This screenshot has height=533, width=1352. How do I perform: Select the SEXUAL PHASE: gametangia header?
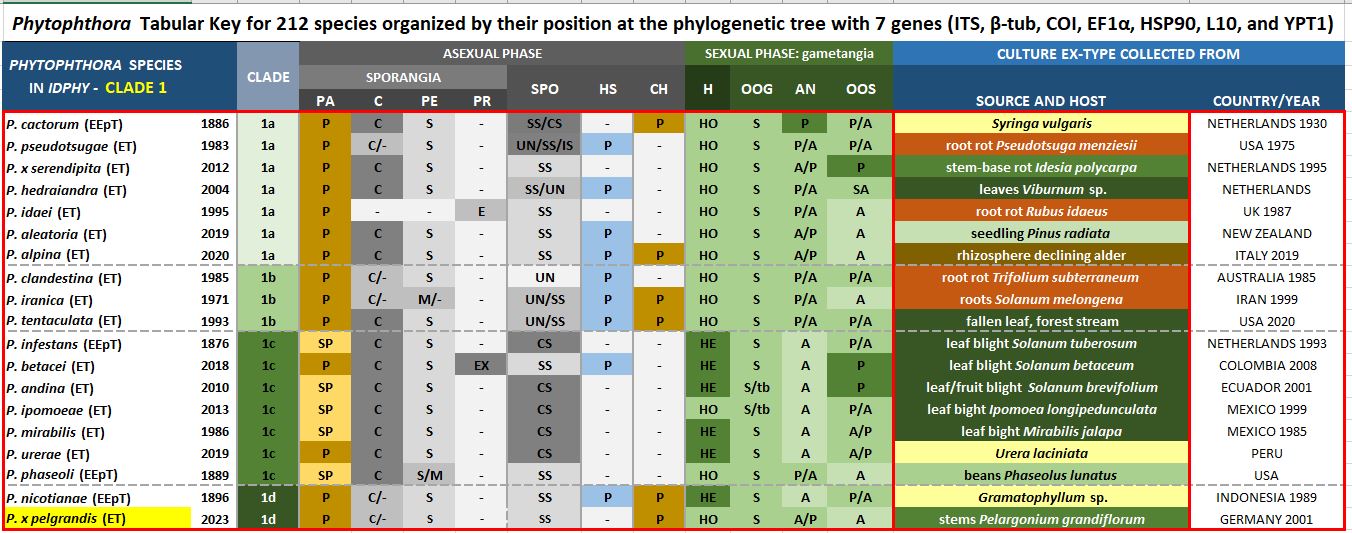point(788,53)
